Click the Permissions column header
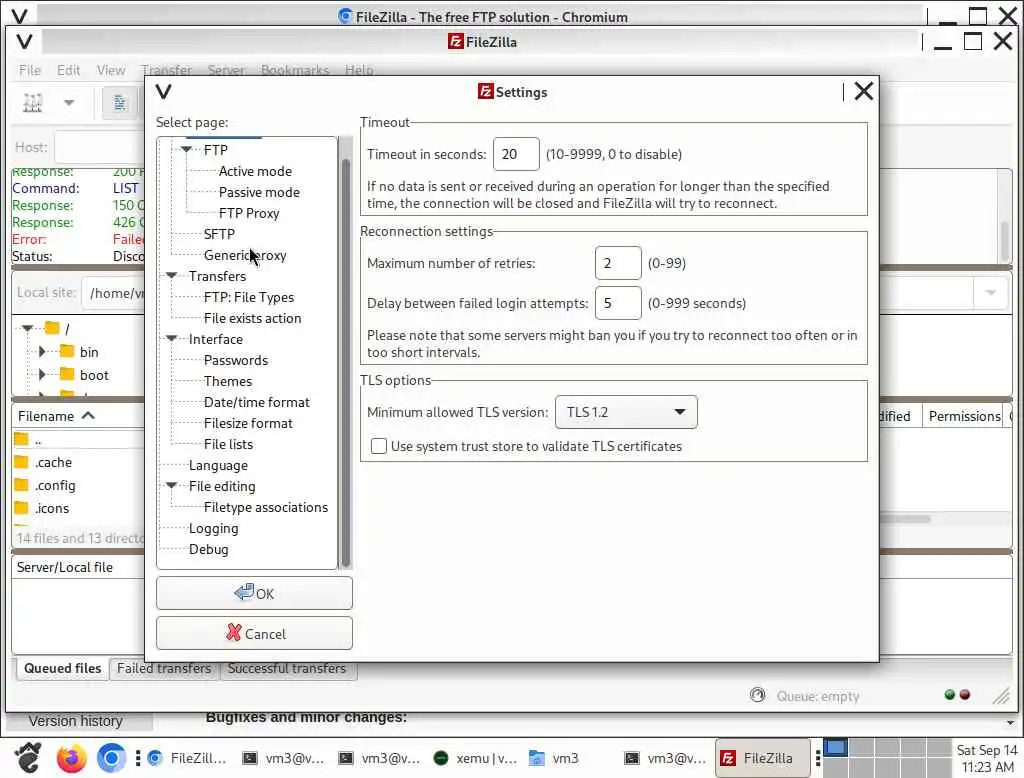 pos(965,416)
